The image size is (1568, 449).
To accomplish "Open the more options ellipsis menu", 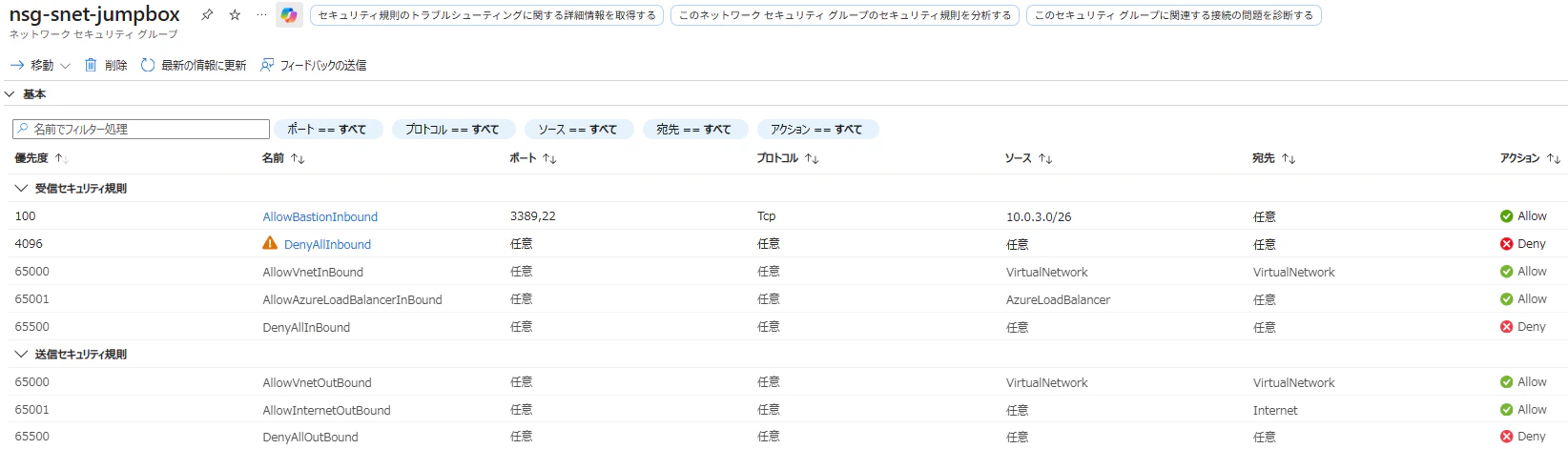I will click(262, 15).
